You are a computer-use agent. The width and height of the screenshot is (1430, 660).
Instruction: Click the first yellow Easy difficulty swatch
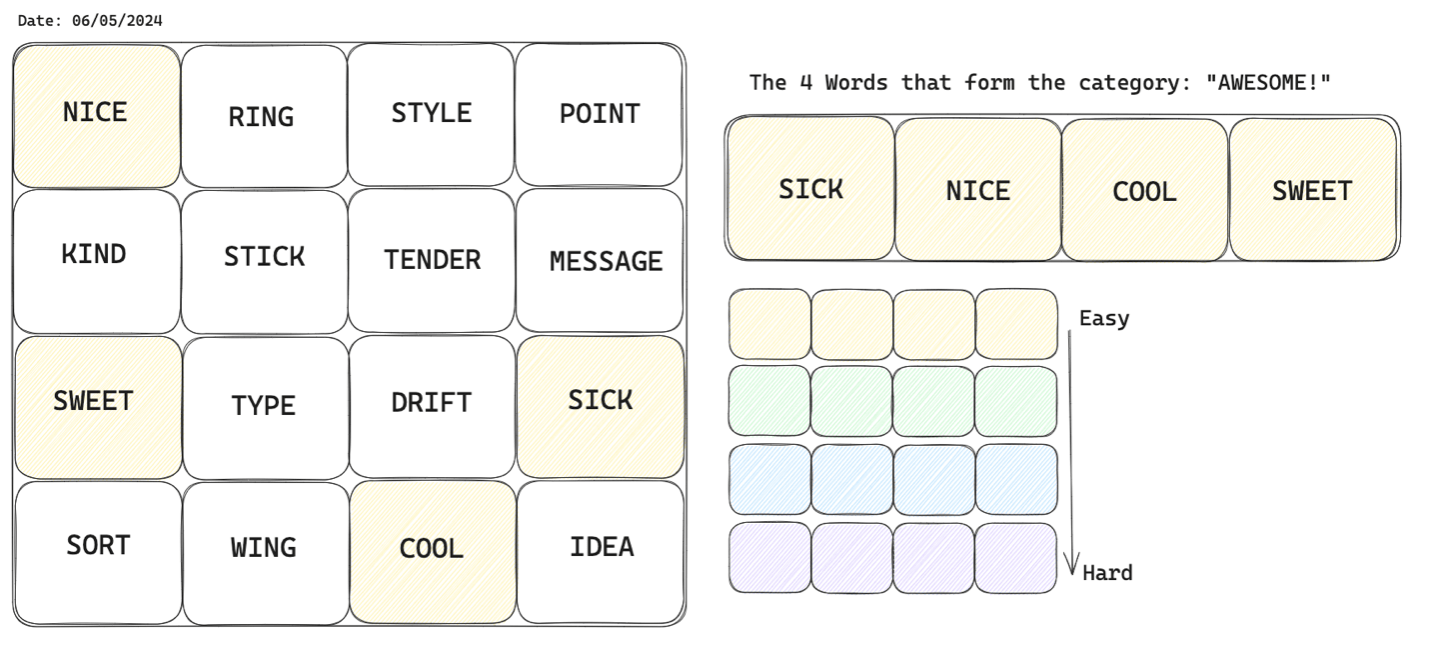[769, 324]
